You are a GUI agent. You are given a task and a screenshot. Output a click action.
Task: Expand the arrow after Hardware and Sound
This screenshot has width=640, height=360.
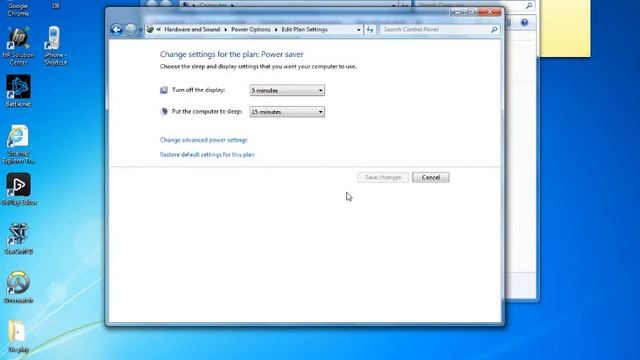[225, 29]
